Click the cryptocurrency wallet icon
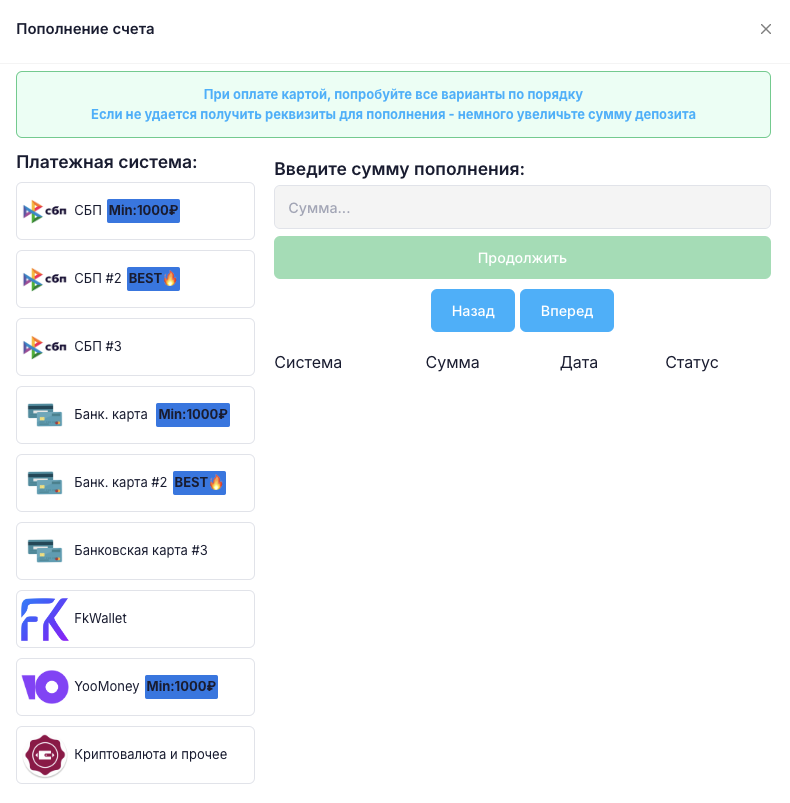 click(45, 755)
